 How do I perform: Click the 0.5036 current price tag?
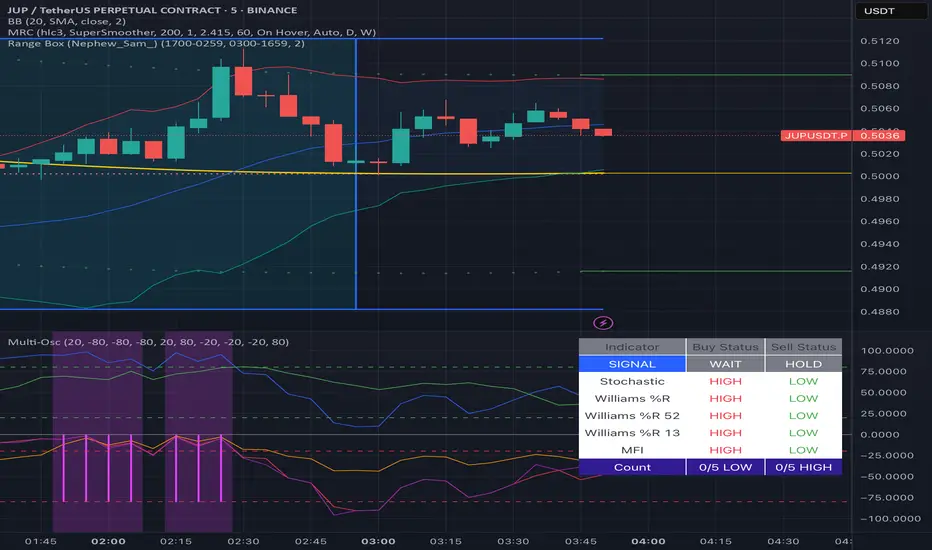tap(879, 136)
